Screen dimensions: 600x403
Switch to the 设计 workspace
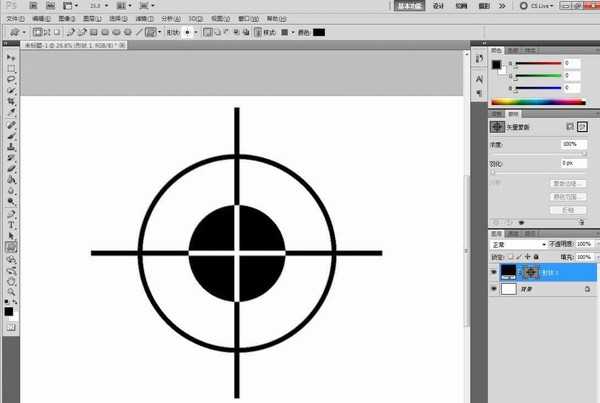(x=437, y=5)
